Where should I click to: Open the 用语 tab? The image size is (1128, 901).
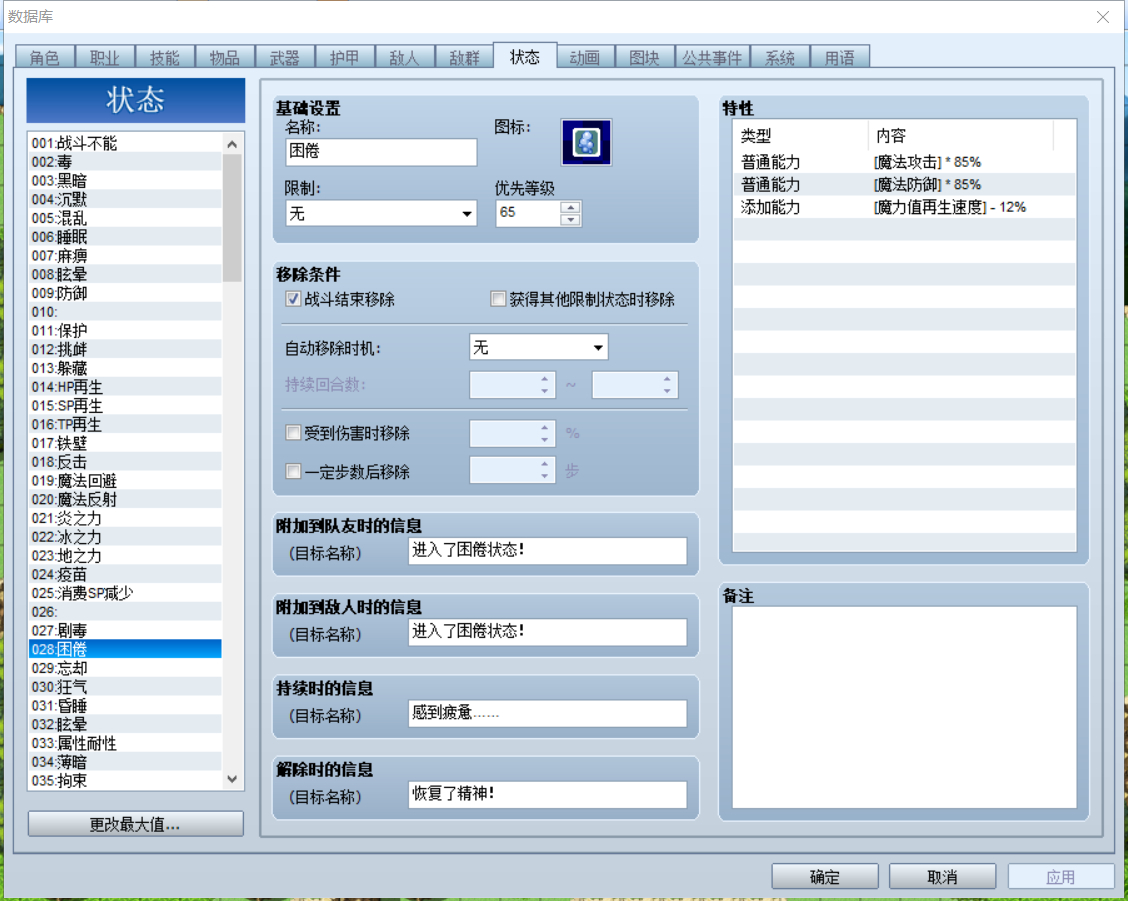[x=840, y=57]
